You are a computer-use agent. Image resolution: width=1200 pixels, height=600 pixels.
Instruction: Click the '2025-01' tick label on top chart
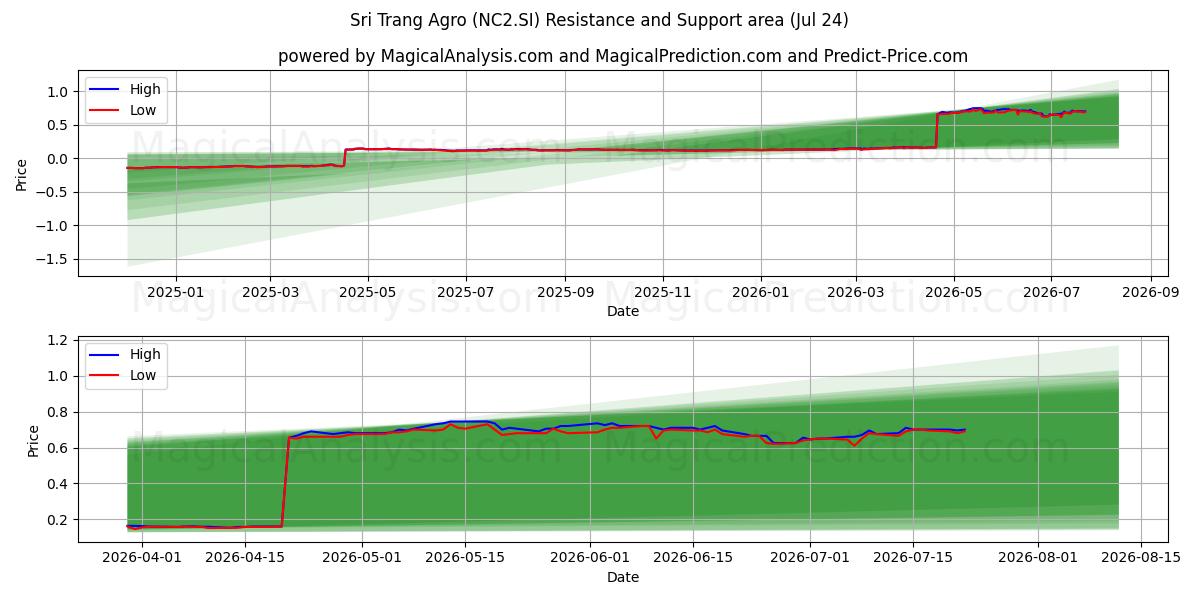click(x=176, y=292)
